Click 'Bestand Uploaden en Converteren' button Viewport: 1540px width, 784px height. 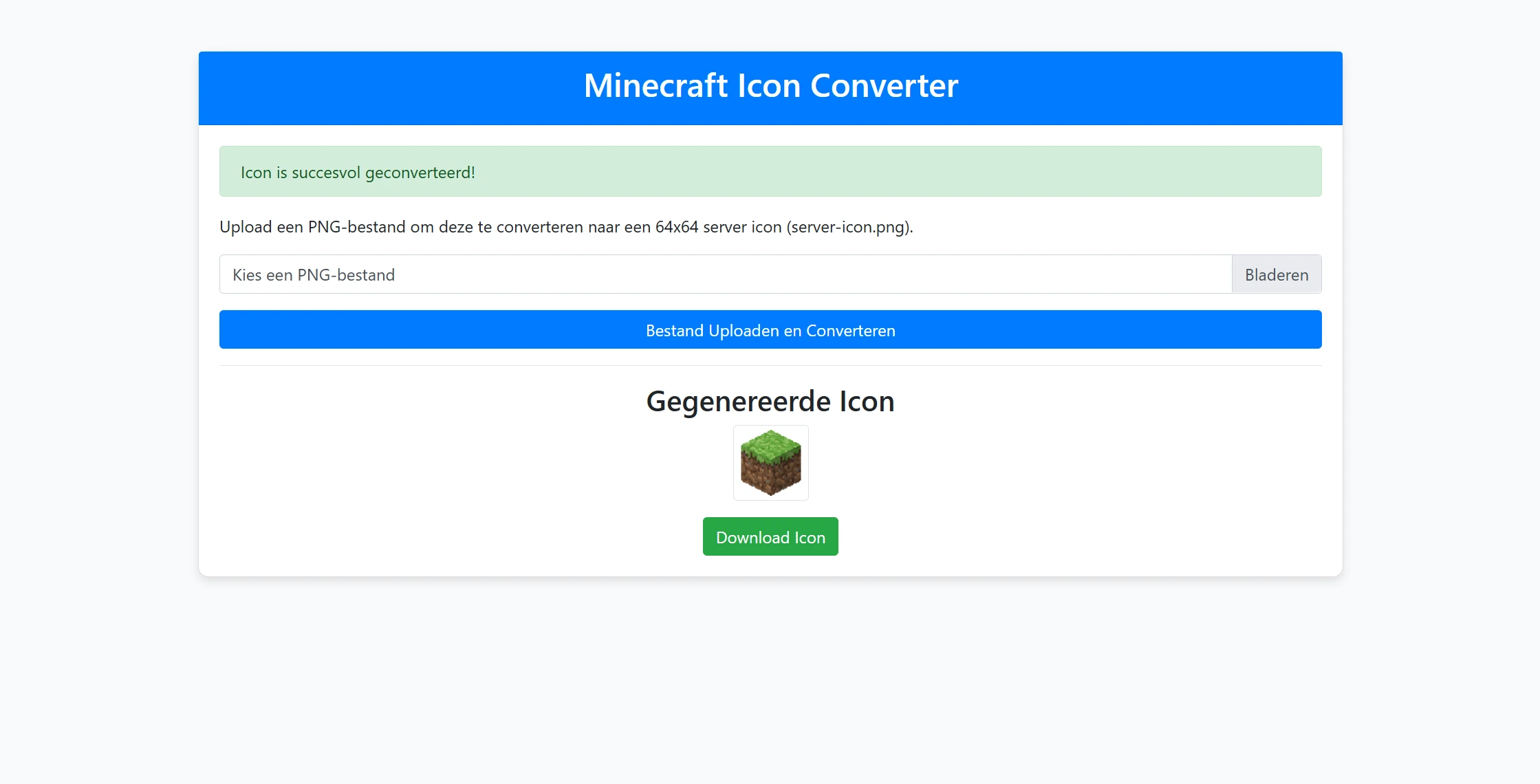pos(770,329)
